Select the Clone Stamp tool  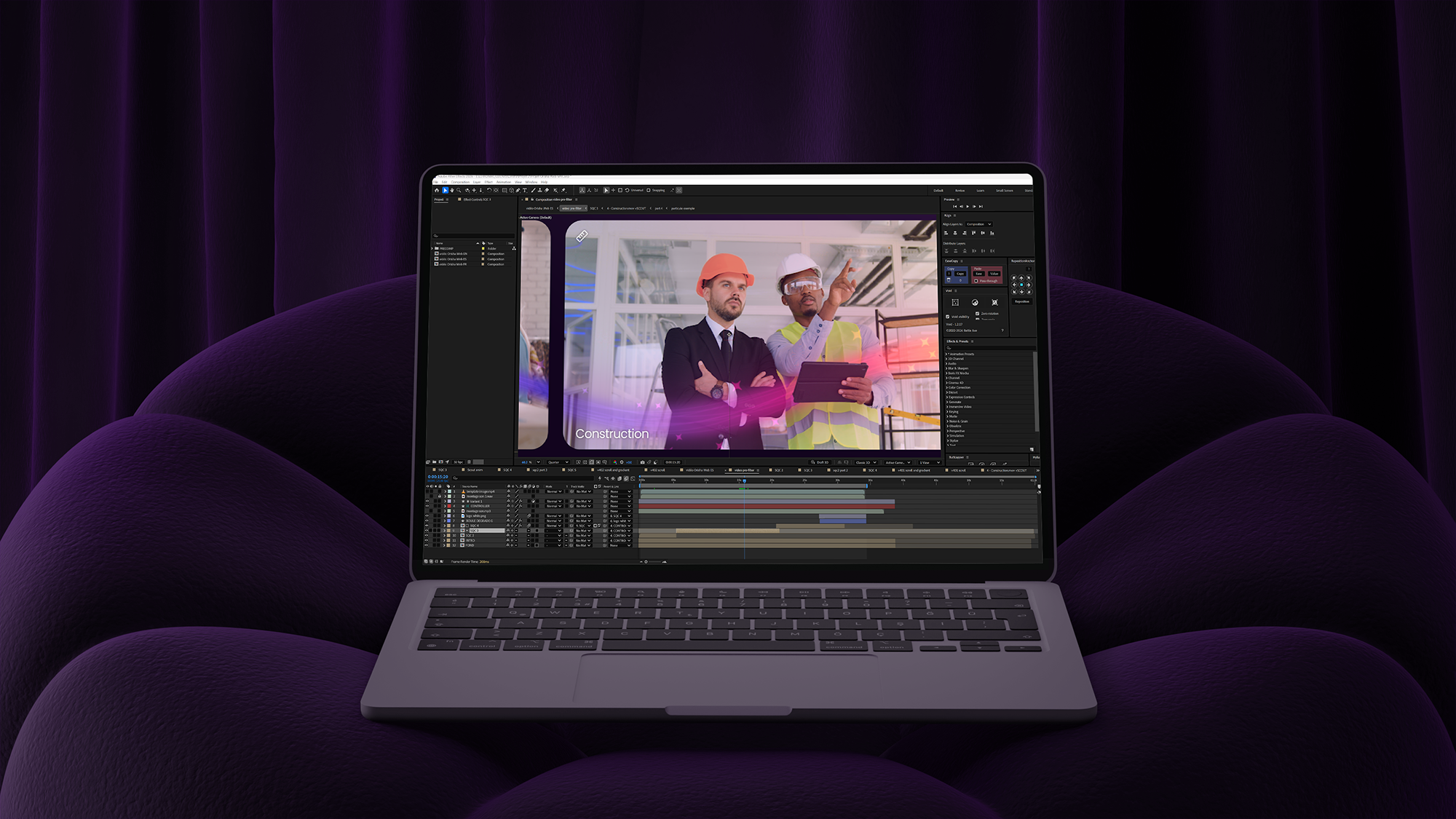(x=539, y=191)
